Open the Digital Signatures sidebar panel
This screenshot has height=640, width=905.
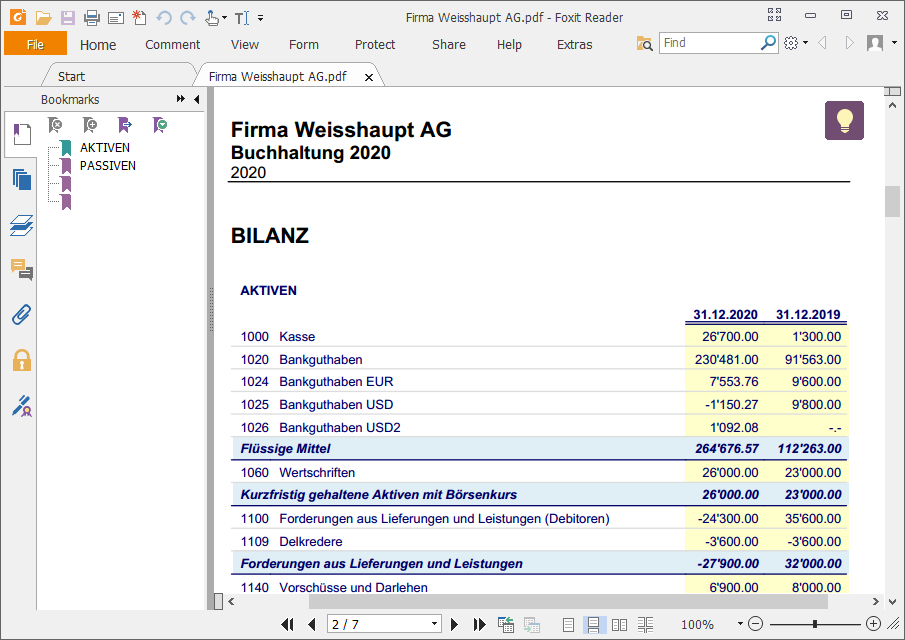(x=22, y=406)
